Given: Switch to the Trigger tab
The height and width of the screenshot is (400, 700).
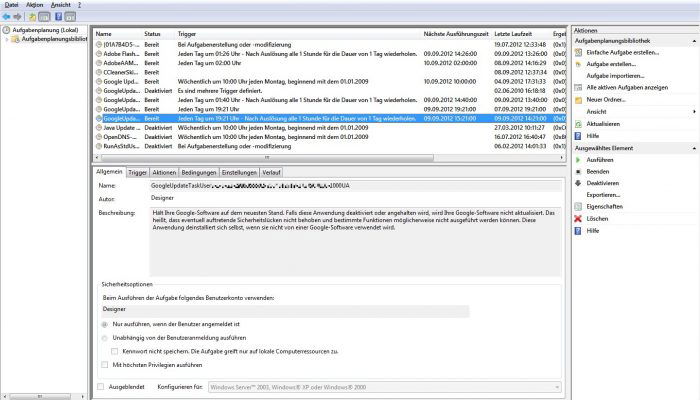Looking at the screenshot, I should pos(137,172).
